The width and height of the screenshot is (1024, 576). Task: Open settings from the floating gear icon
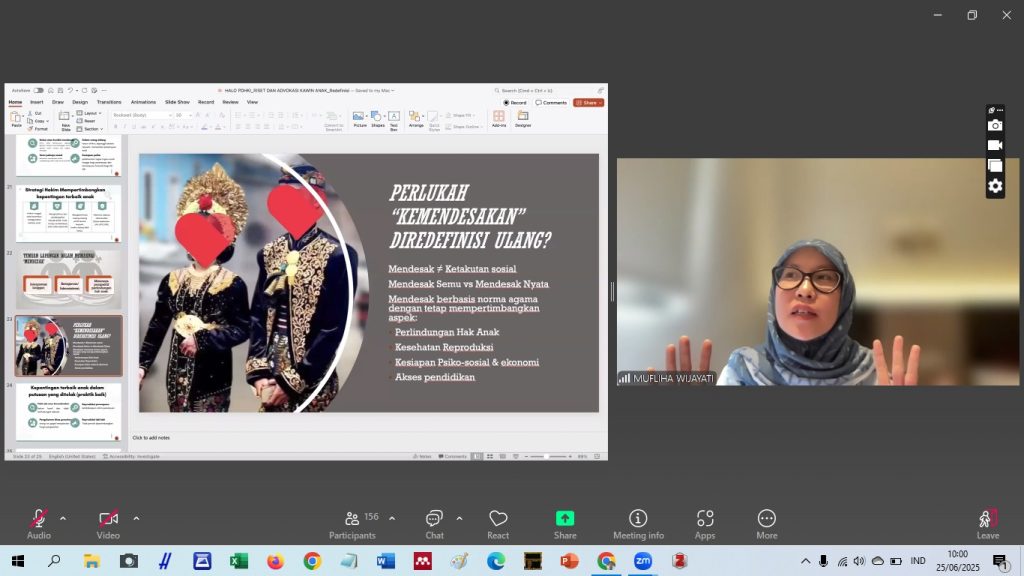[x=995, y=186]
